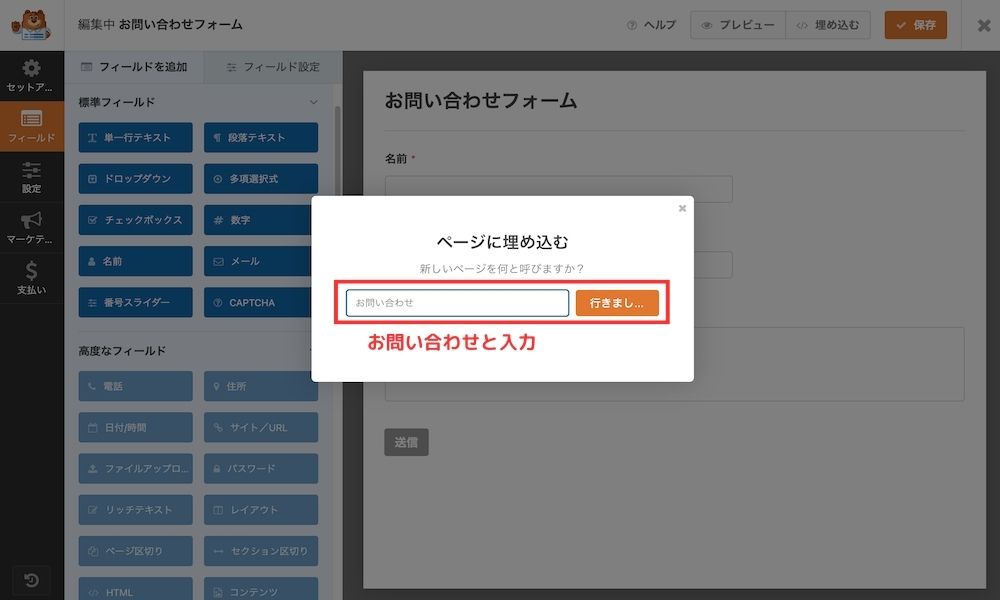Click the 行きまし... orange button
Screen dimensions: 1000x600
[617, 303]
